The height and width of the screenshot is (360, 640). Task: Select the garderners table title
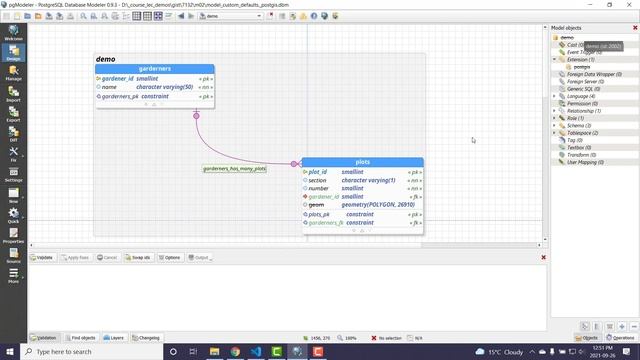coord(155,69)
